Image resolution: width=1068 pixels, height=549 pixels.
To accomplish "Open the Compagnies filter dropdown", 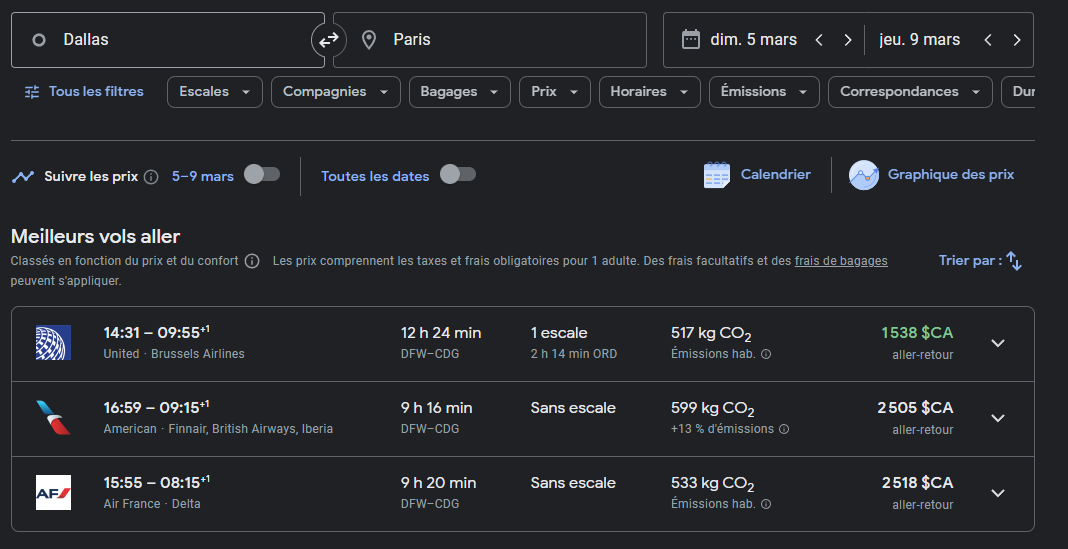I will (336, 92).
